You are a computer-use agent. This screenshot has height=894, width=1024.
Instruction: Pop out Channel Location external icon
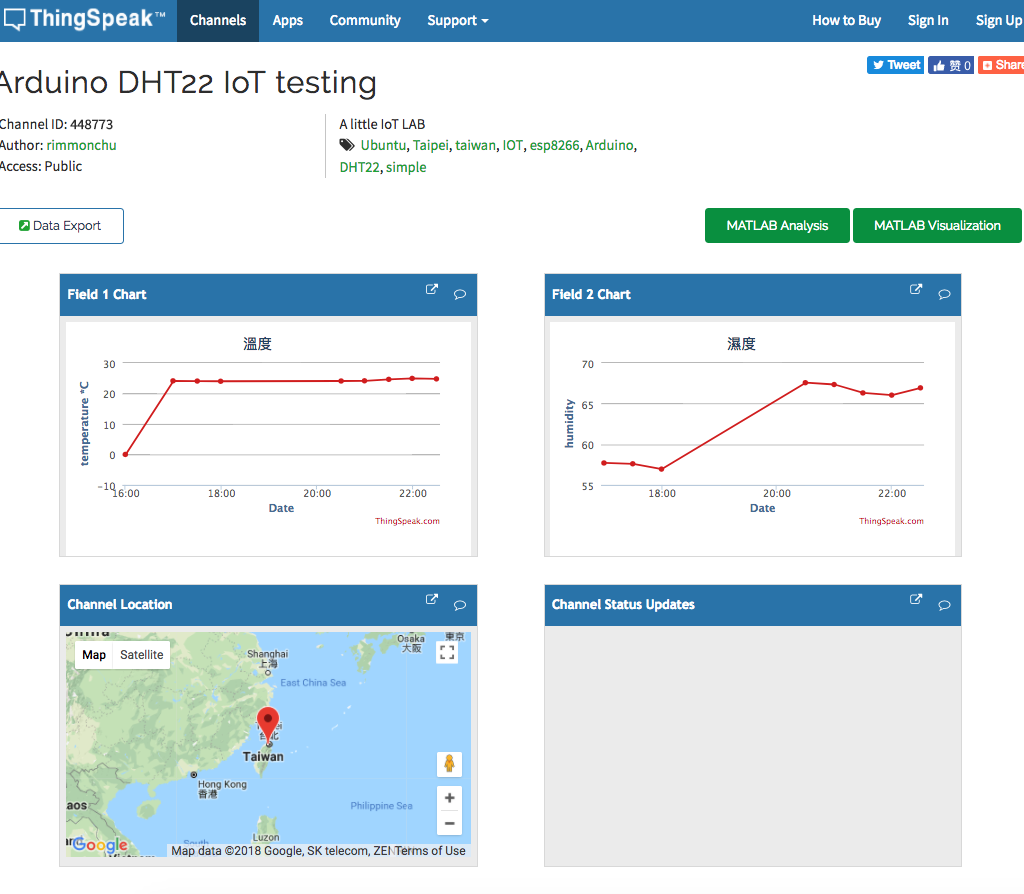(x=432, y=599)
